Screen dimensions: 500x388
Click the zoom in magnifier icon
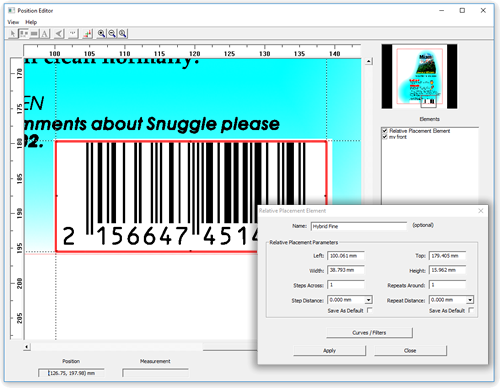point(101,33)
